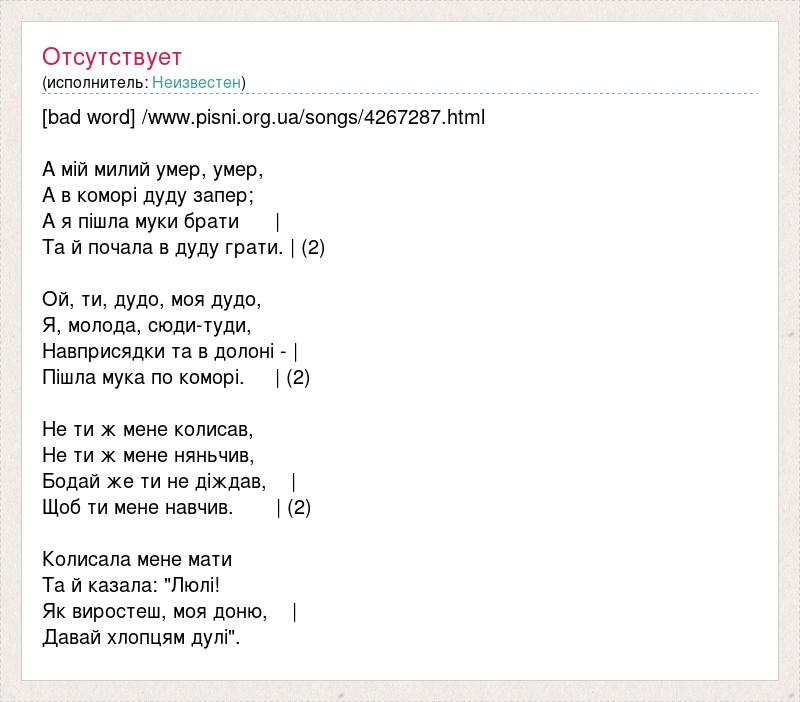Open the performer link "Неизвестен"
This screenshot has width=800, height=702.
196,82
